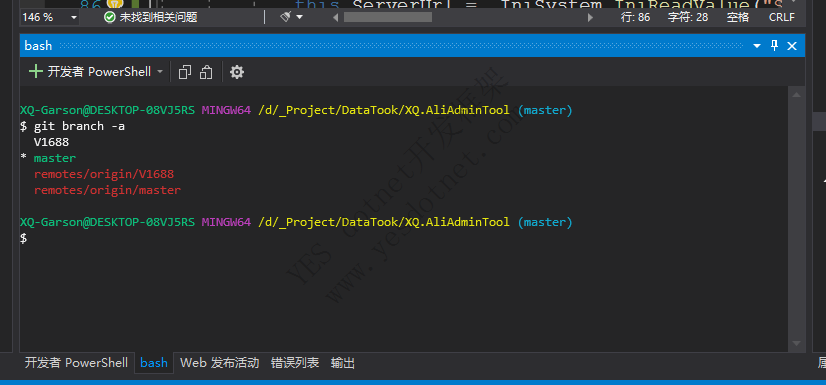Open the code cleanup broom icon

286,17
